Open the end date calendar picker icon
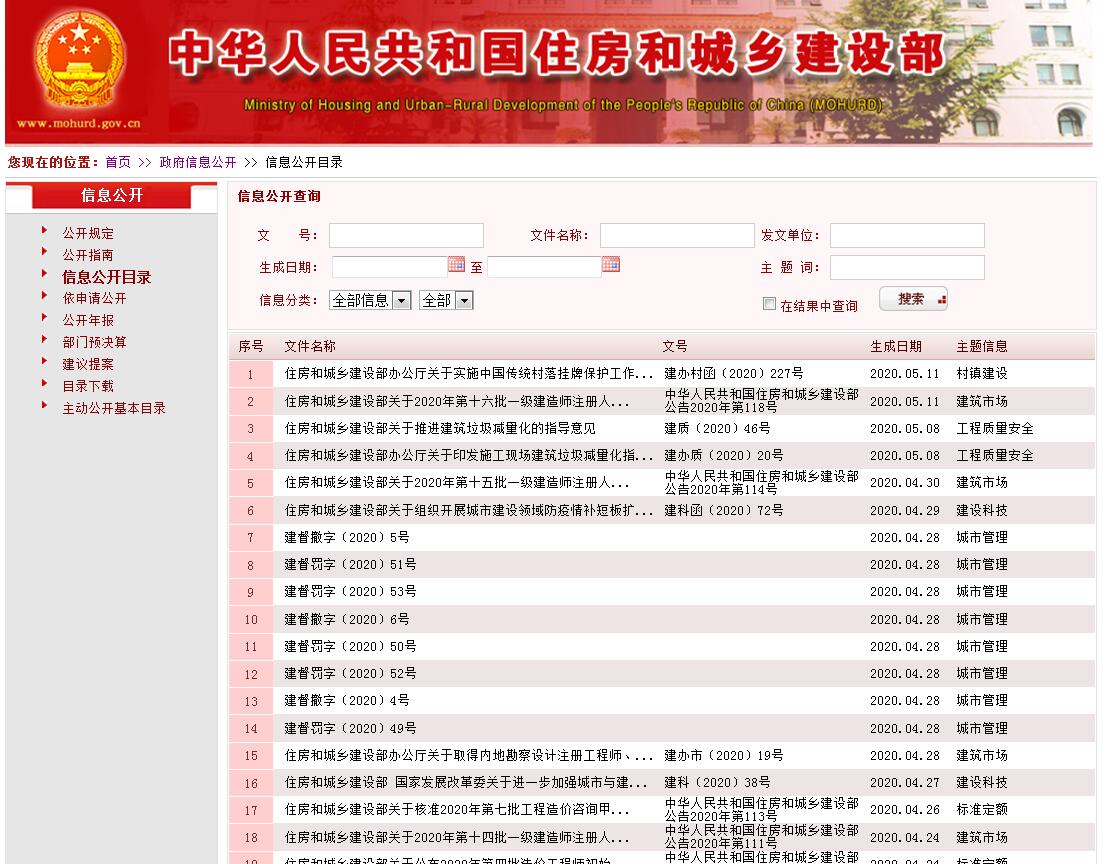Screen dimensions: 1111x864 (611, 264)
